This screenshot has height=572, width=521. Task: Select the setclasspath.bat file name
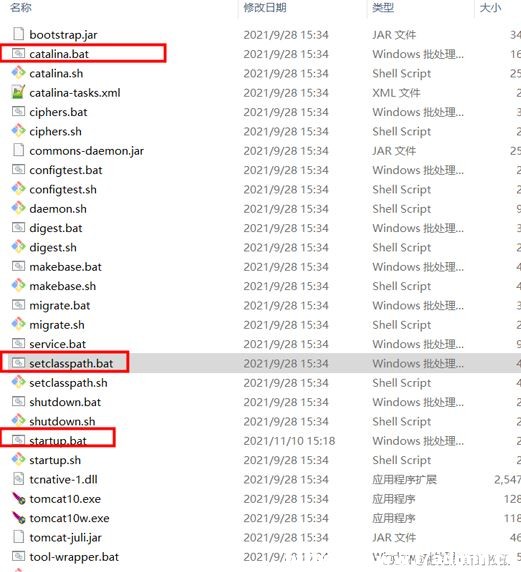click(71, 363)
